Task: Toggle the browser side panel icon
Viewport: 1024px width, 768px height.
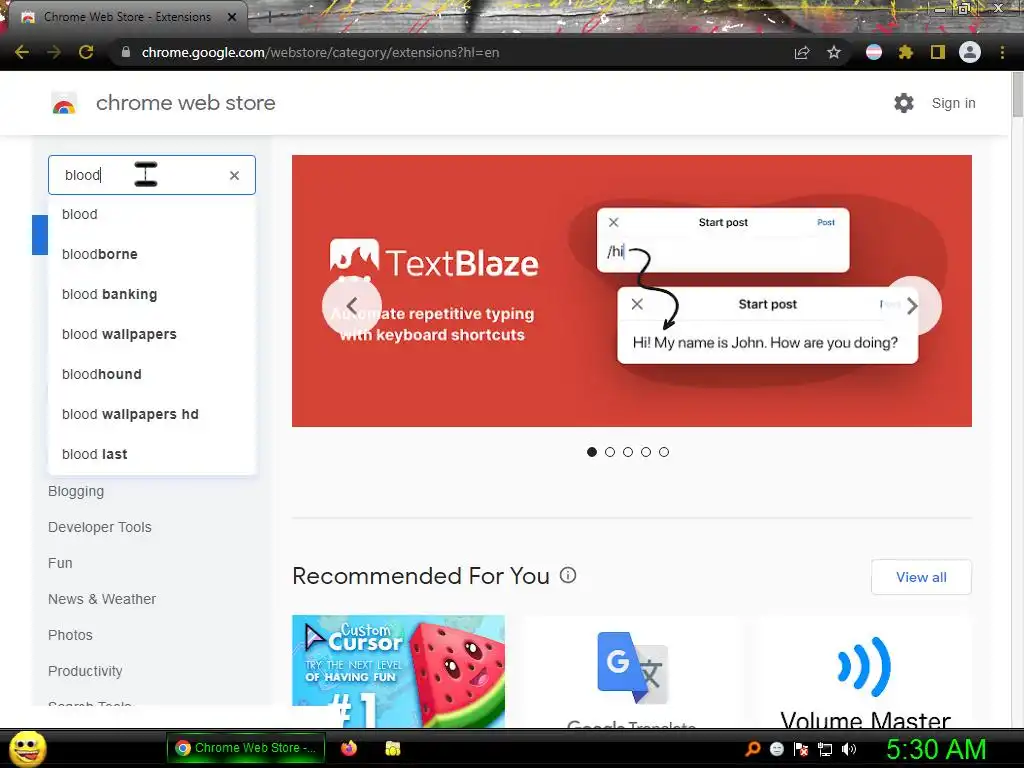Action: [x=938, y=52]
